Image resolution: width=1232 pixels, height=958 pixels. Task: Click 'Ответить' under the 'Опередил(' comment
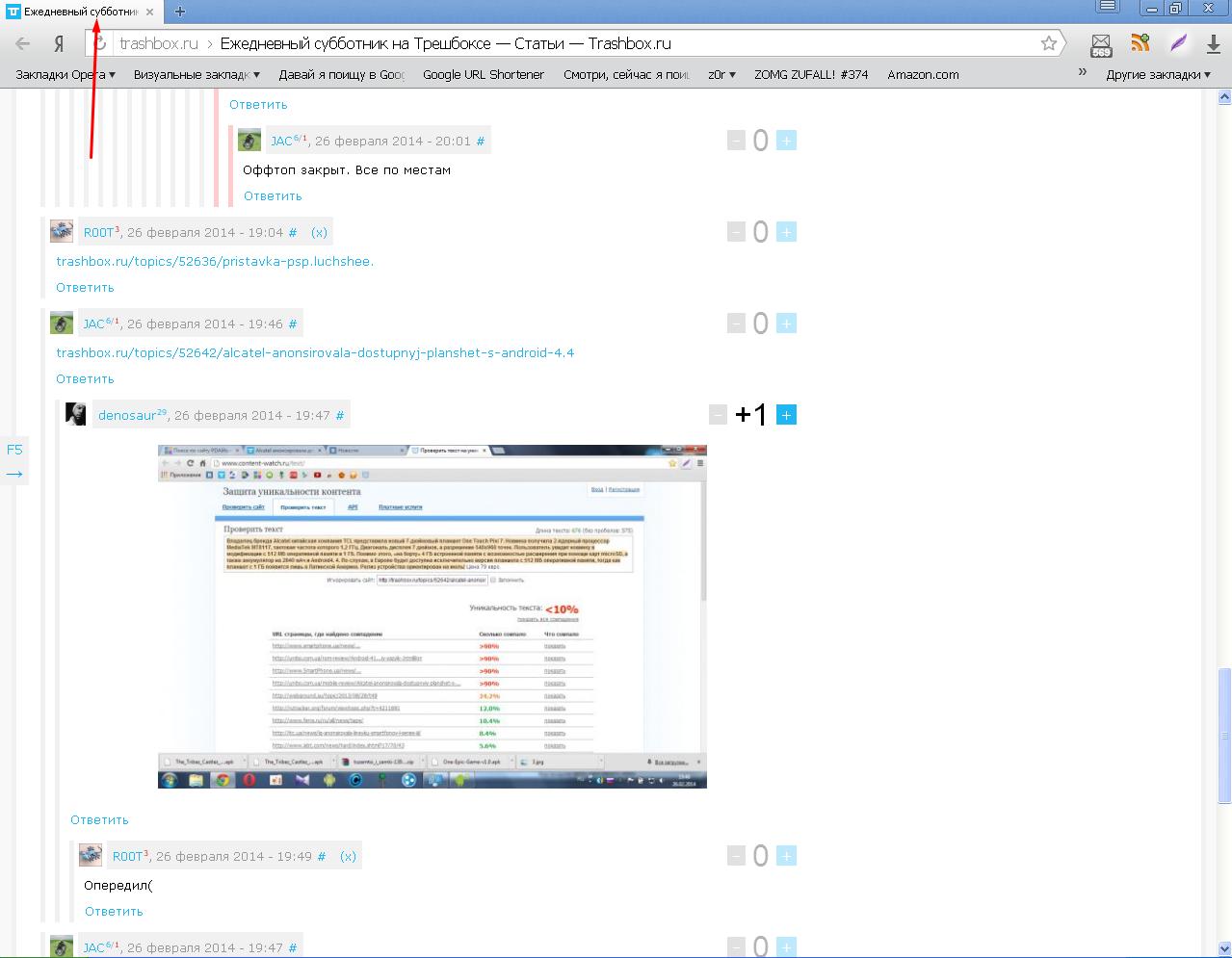pos(114,911)
